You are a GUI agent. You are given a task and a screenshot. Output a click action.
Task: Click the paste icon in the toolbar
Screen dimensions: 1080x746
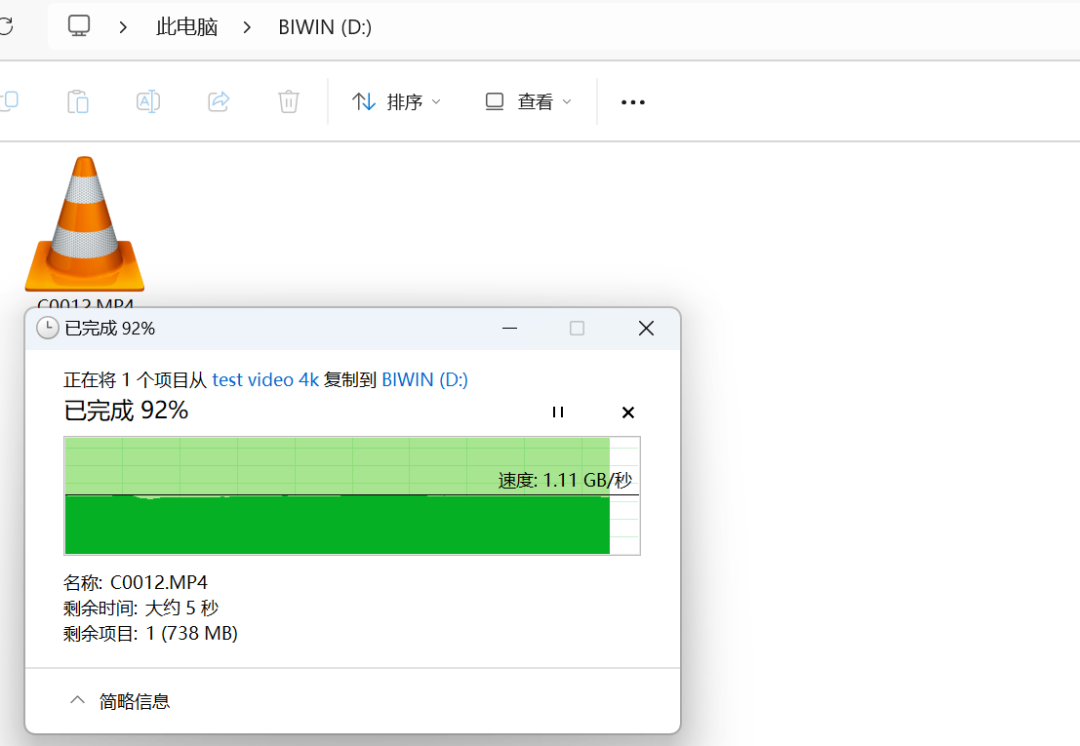click(78, 101)
